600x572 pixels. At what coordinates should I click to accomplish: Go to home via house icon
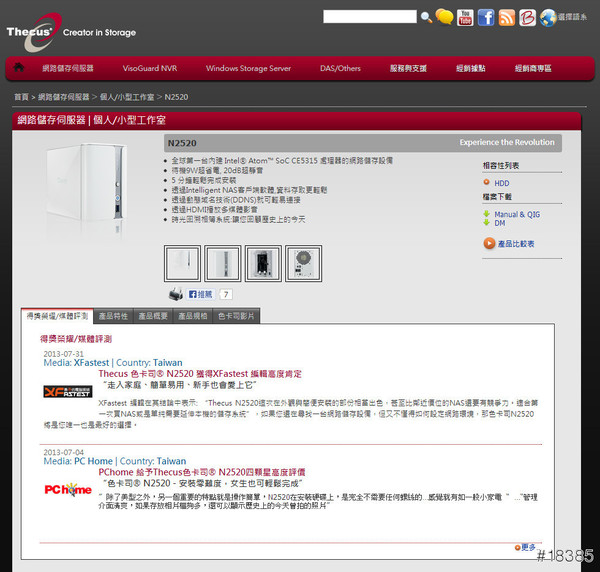(18, 67)
